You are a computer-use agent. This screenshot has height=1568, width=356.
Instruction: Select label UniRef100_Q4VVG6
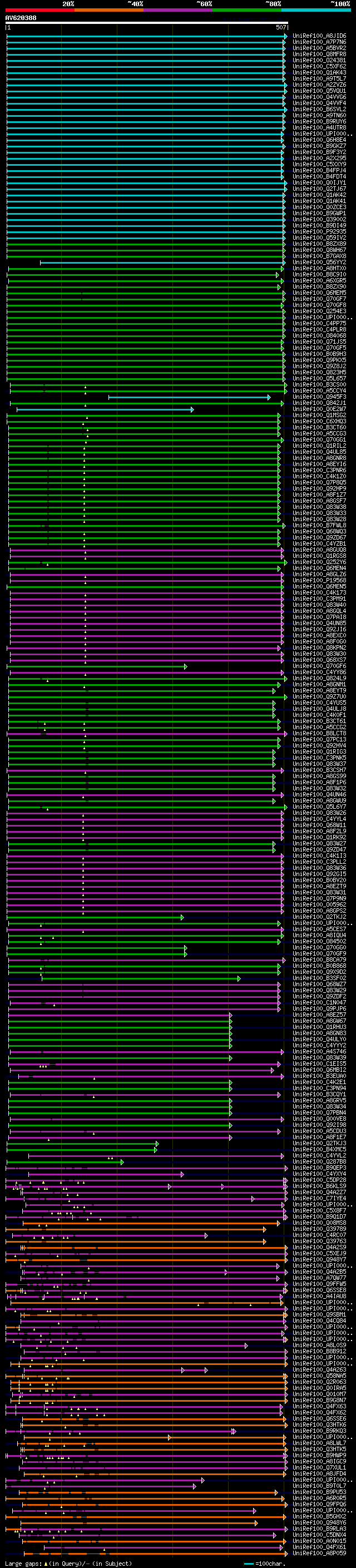click(319, 97)
